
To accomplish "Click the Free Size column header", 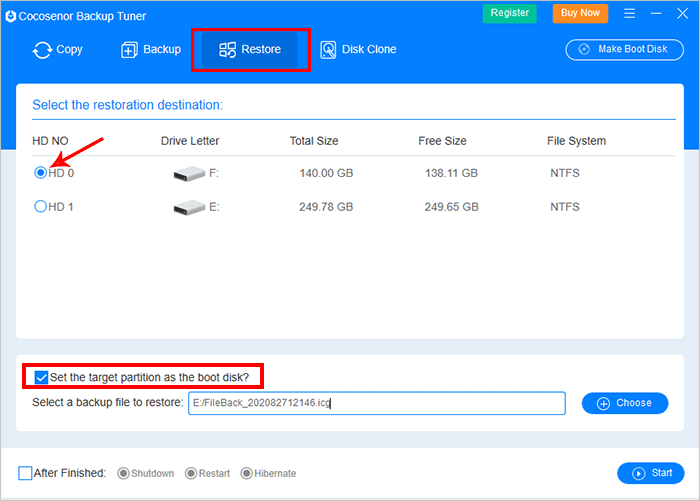I will click(x=442, y=141).
